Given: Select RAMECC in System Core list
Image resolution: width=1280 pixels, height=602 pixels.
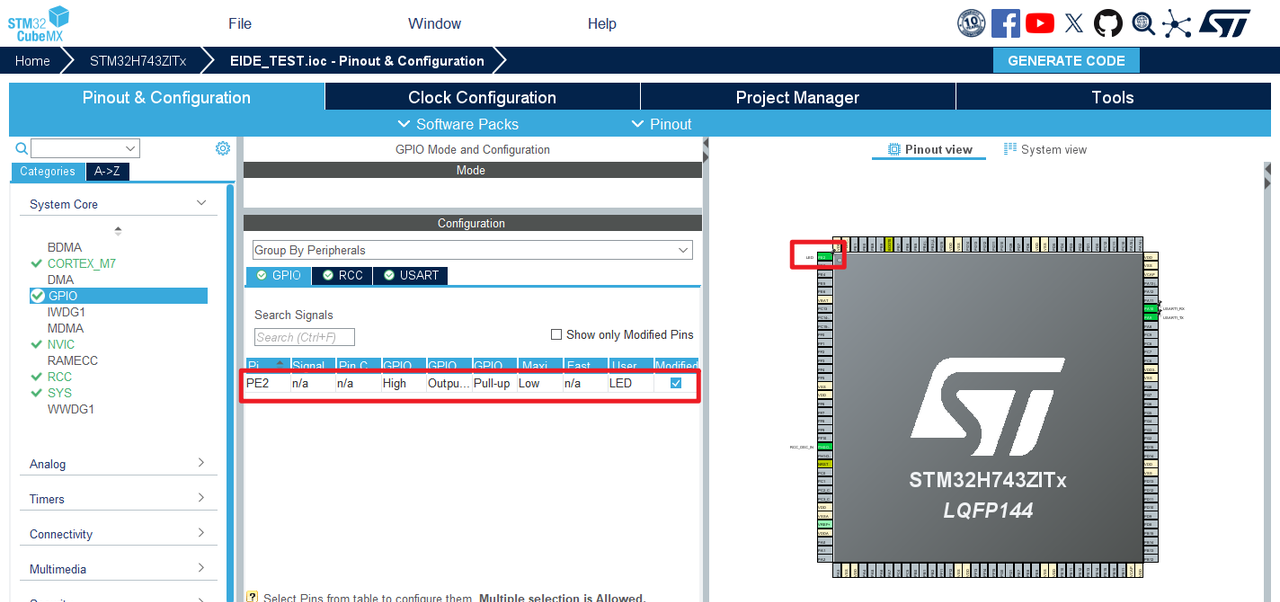Looking at the screenshot, I should (72, 361).
